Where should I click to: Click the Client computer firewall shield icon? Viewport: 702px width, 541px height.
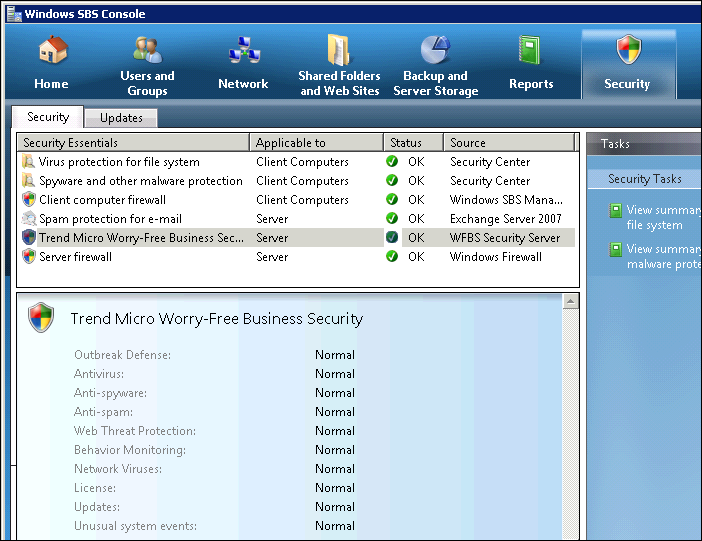point(29,199)
